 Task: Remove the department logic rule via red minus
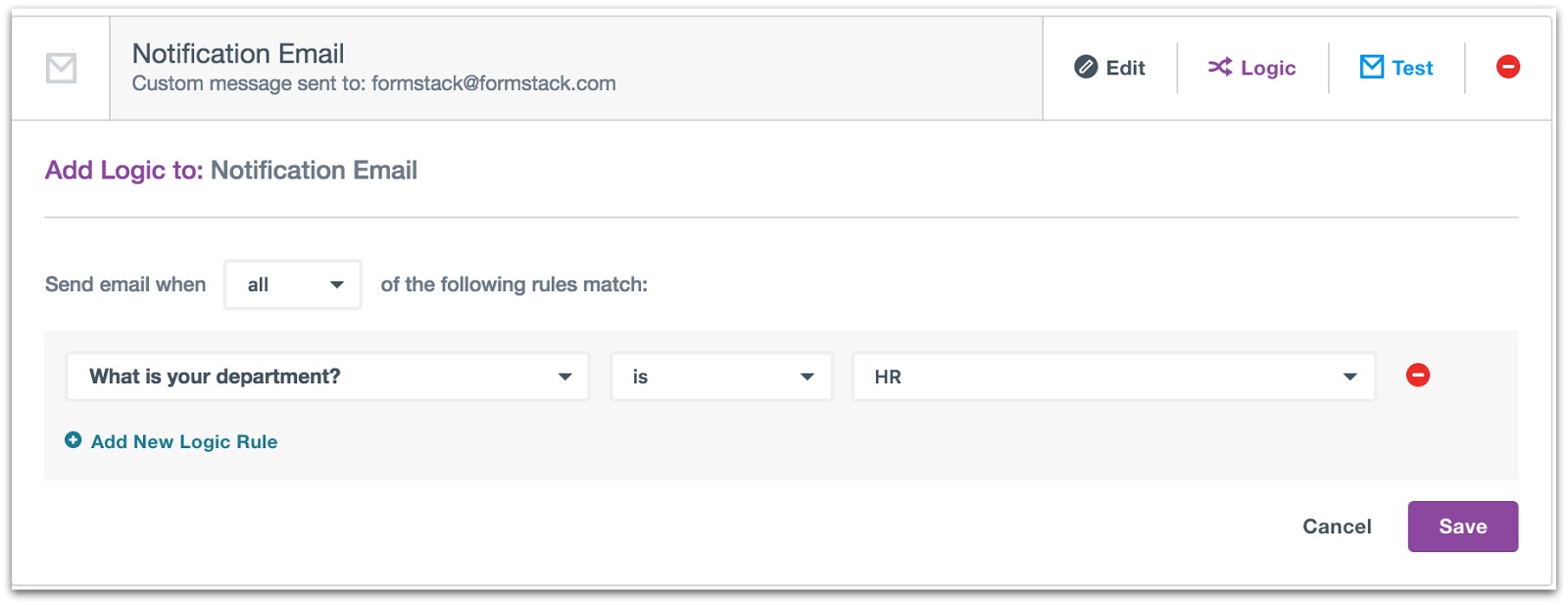(1420, 376)
